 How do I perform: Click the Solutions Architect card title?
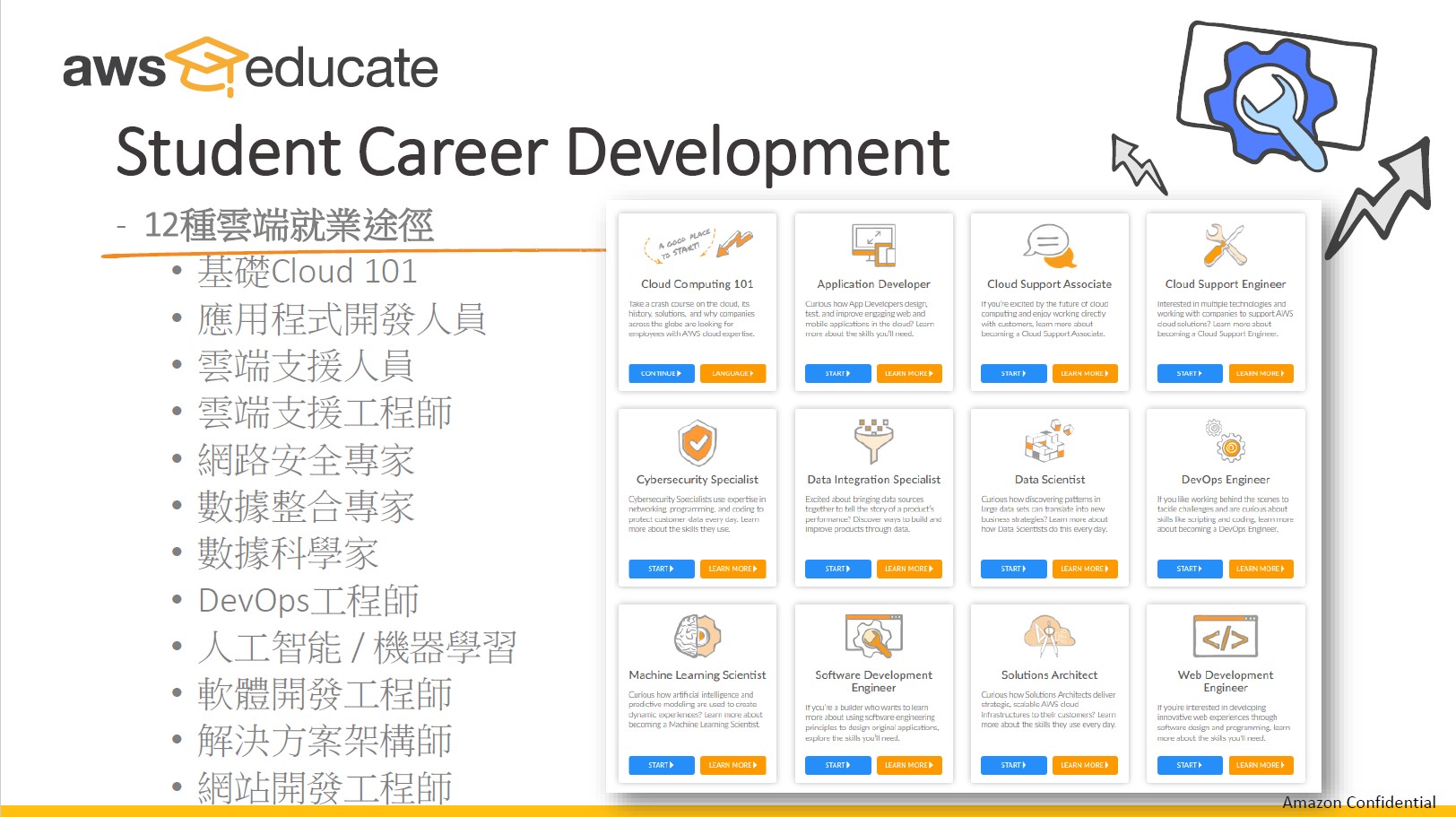[1049, 675]
